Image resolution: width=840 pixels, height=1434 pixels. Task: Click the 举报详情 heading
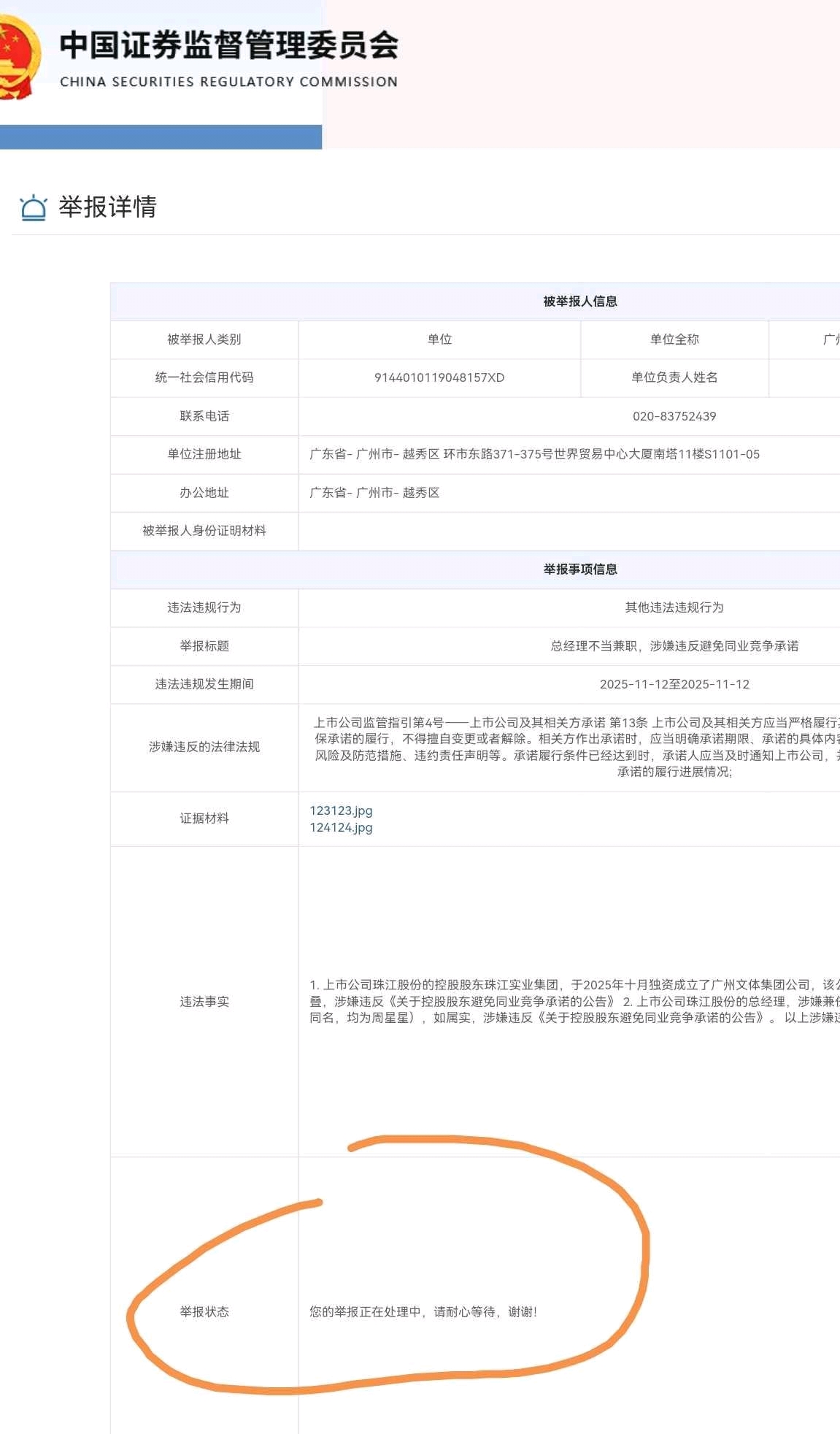[107, 207]
